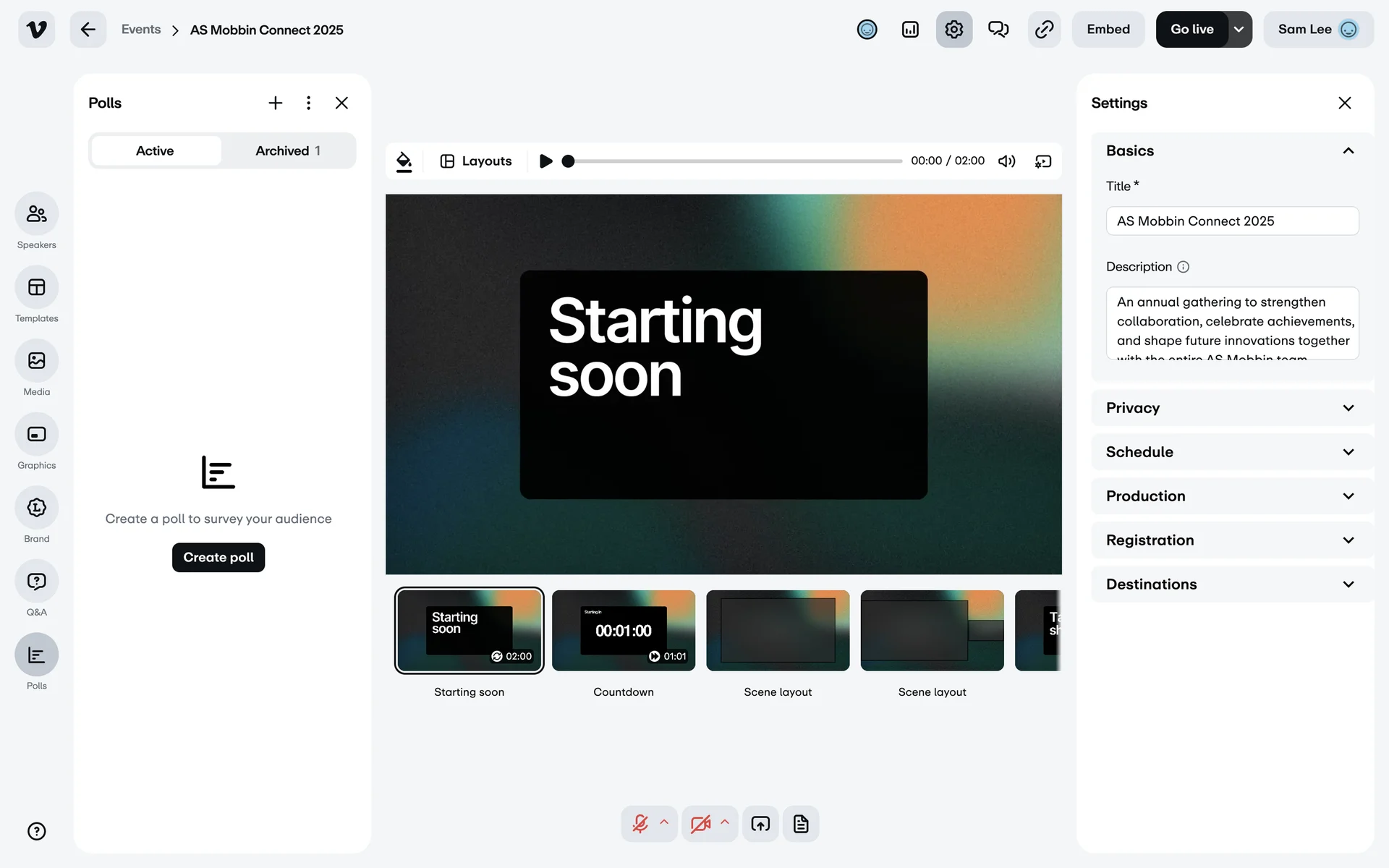Open the Brand settings icon
This screenshot has width=1389, height=868.
(x=36, y=508)
